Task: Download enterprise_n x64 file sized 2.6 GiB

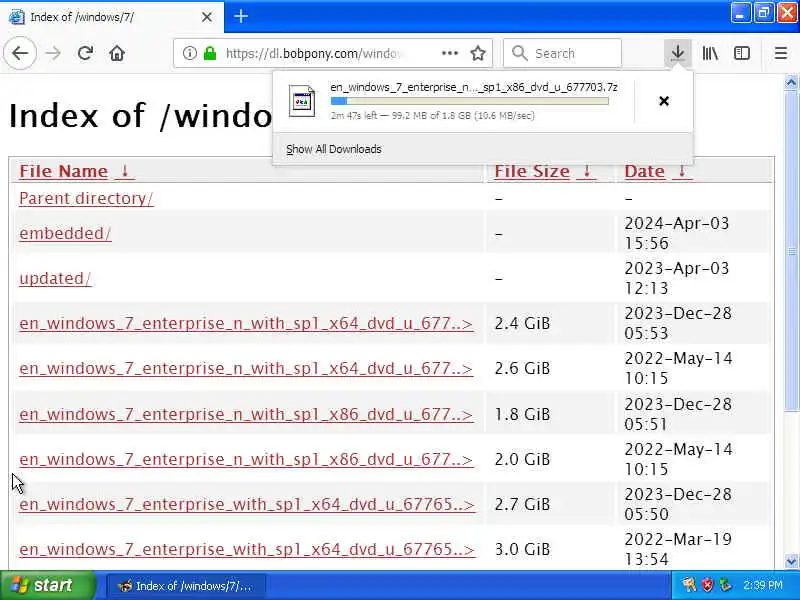Action: [x=246, y=368]
